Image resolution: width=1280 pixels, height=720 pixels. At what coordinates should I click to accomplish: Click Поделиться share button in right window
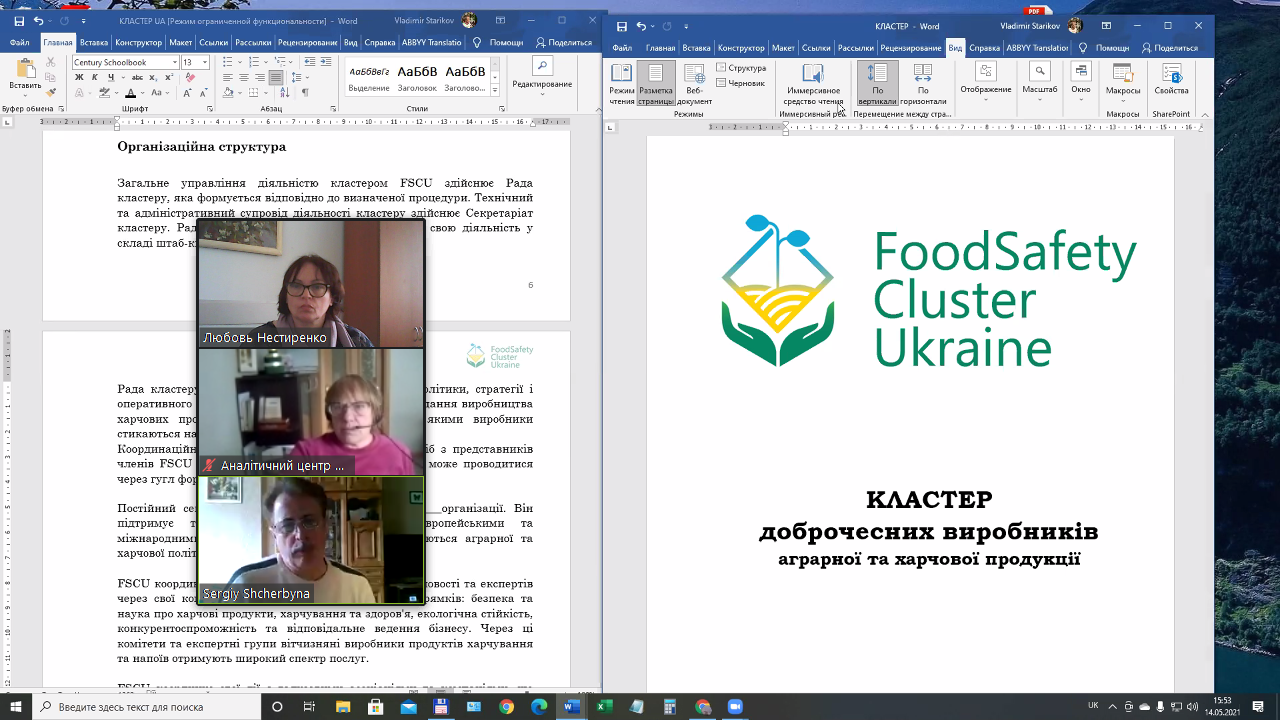pyautogui.click(x=1169, y=48)
